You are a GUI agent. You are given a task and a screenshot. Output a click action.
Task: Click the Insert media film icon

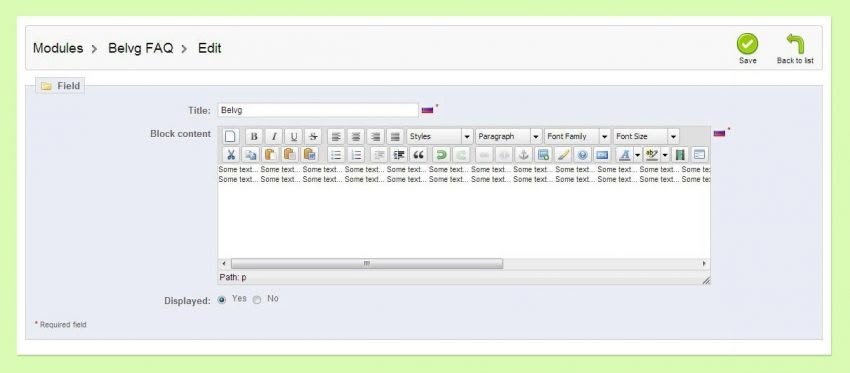[679, 155]
